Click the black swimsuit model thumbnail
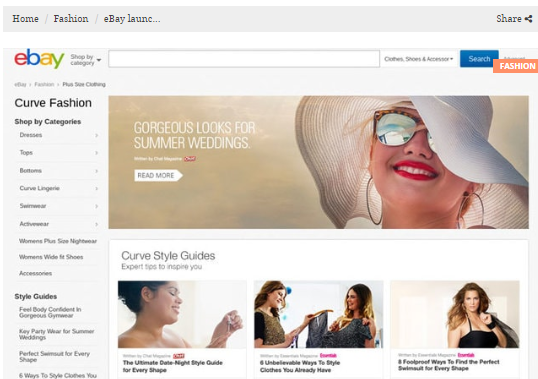Image resolution: width=538 pixels, height=379 pixels. [455, 314]
